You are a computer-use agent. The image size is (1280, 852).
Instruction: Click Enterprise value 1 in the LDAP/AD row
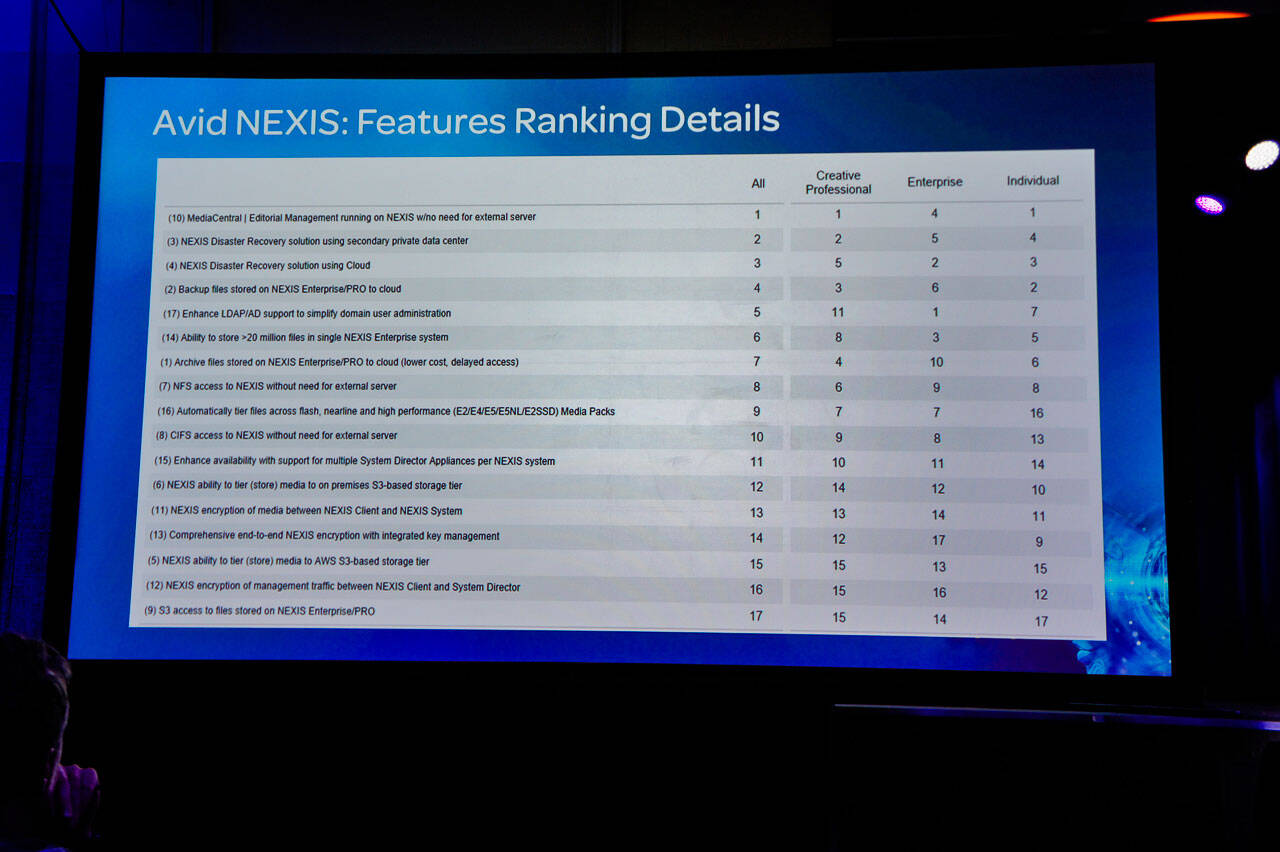point(935,312)
